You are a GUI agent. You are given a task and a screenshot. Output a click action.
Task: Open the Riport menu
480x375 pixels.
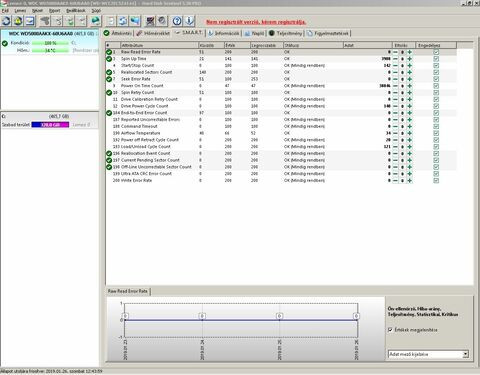click(x=55, y=11)
